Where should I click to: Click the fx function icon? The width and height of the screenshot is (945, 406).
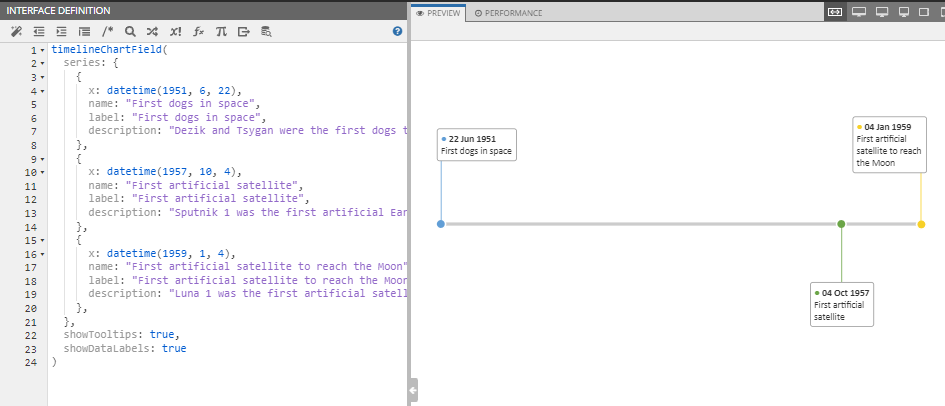tap(198, 32)
